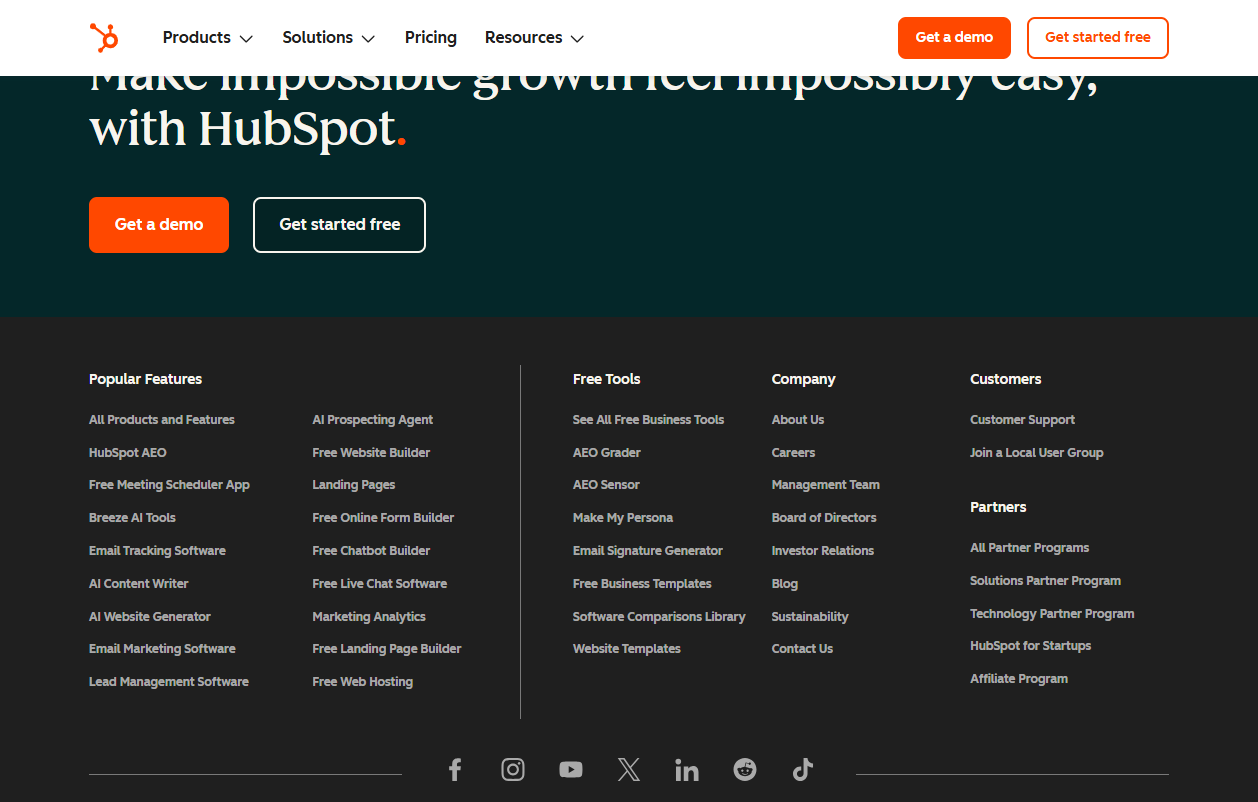Open the Management Team link
The height and width of the screenshot is (802, 1258).
tap(826, 485)
